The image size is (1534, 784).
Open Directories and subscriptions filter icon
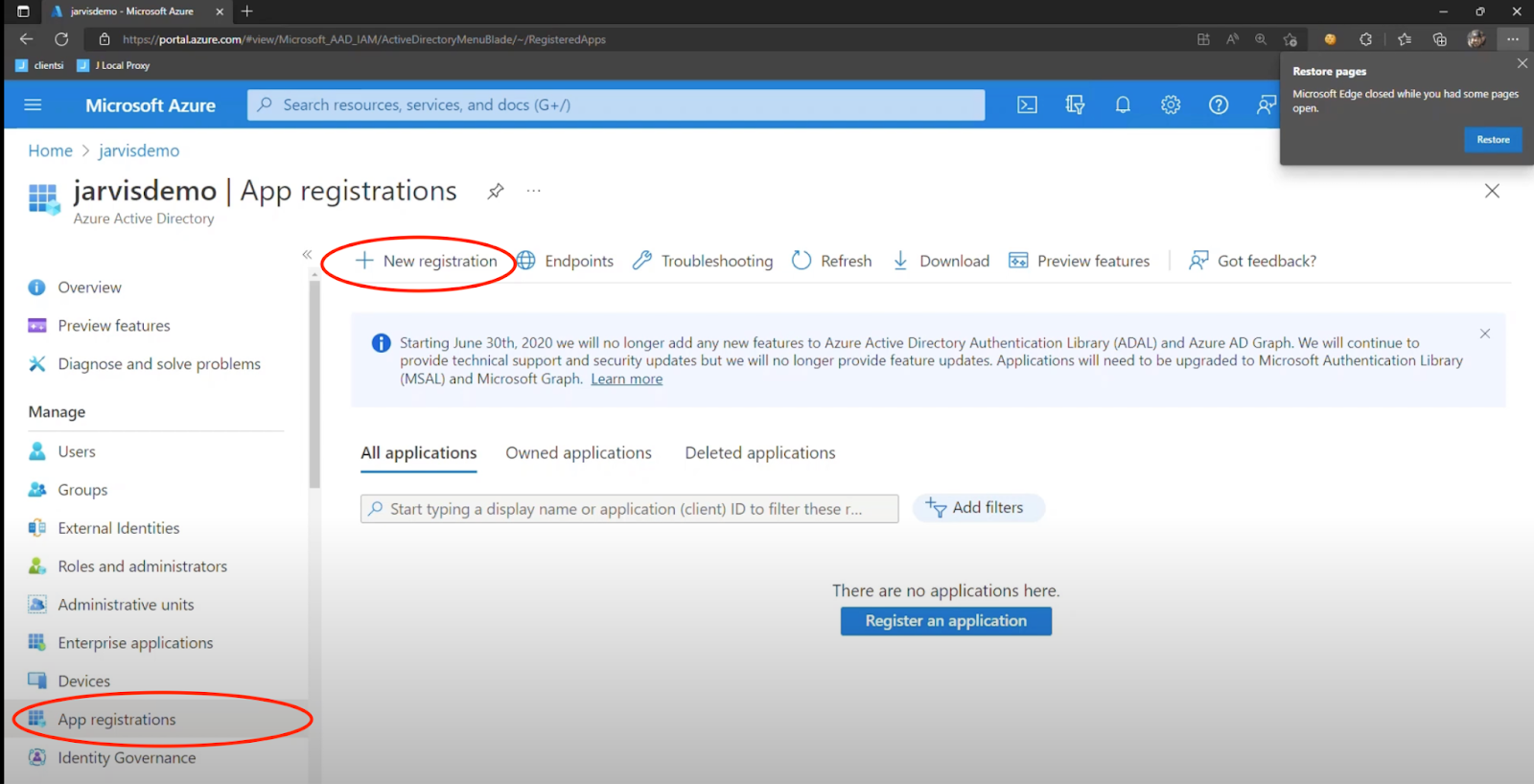tap(1075, 104)
